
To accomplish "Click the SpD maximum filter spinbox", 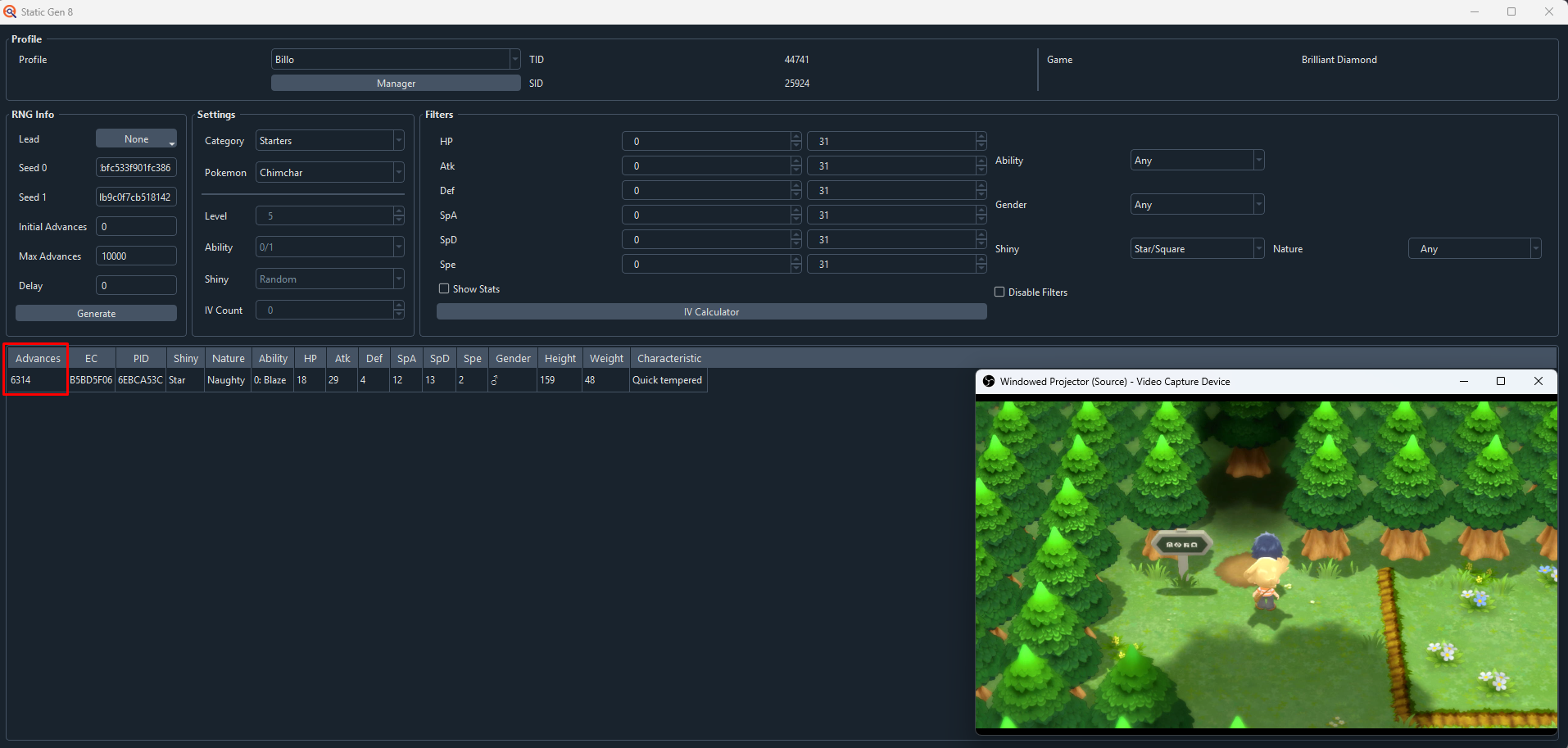I will coord(896,239).
